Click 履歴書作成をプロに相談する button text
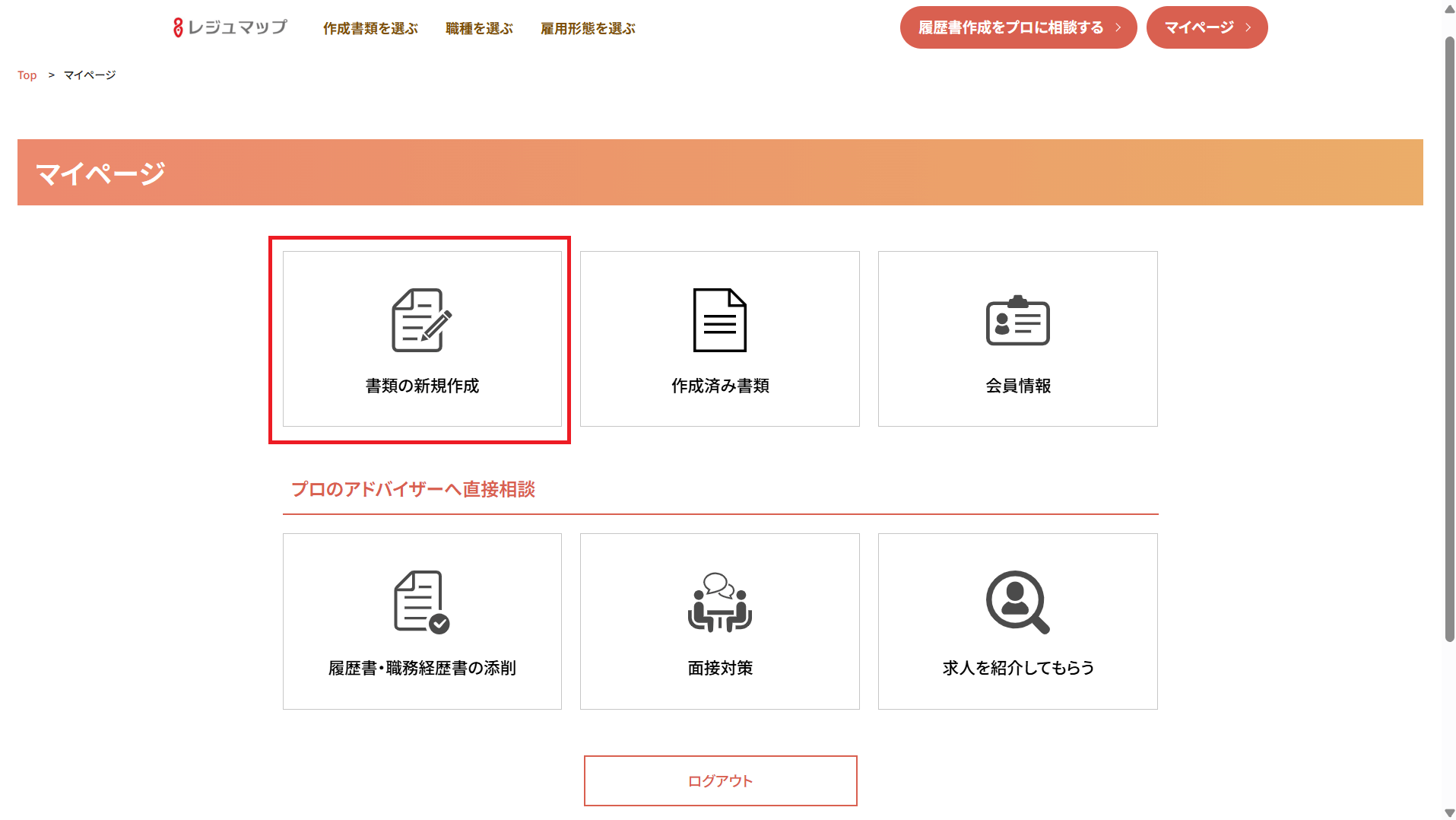Image resolution: width=1456 pixels, height=820 pixels. click(x=1010, y=27)
